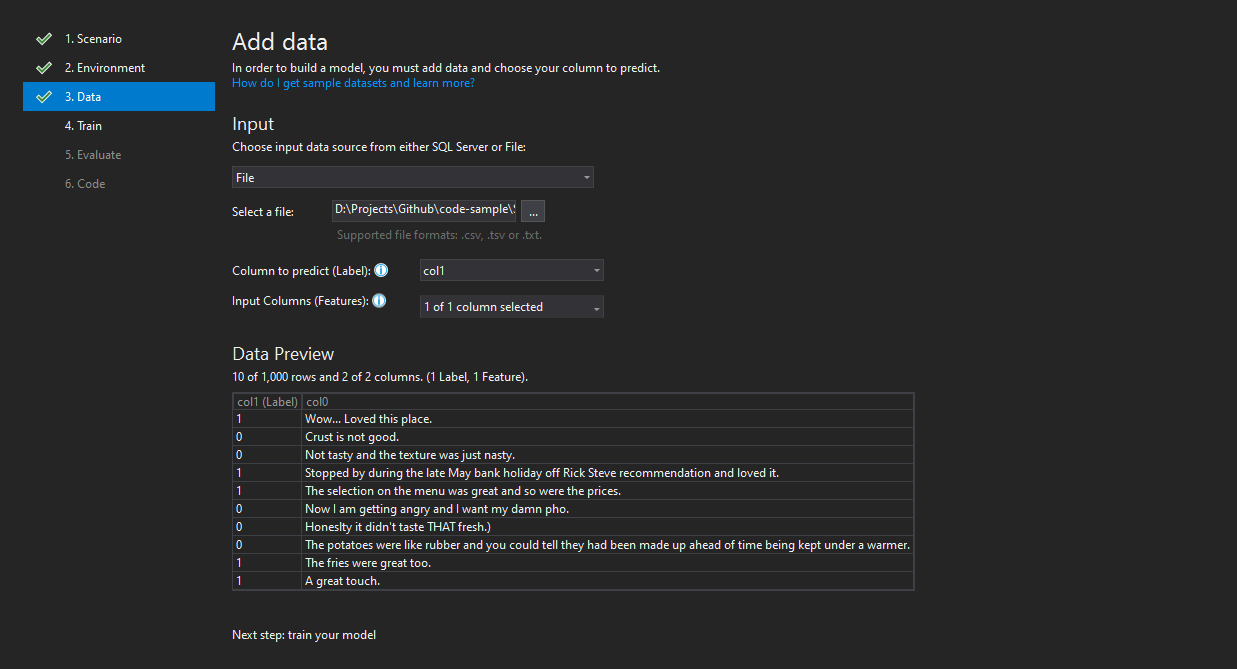Click the green checkmark next to Environment
The image size is (1237, 669).
[43, 68]
